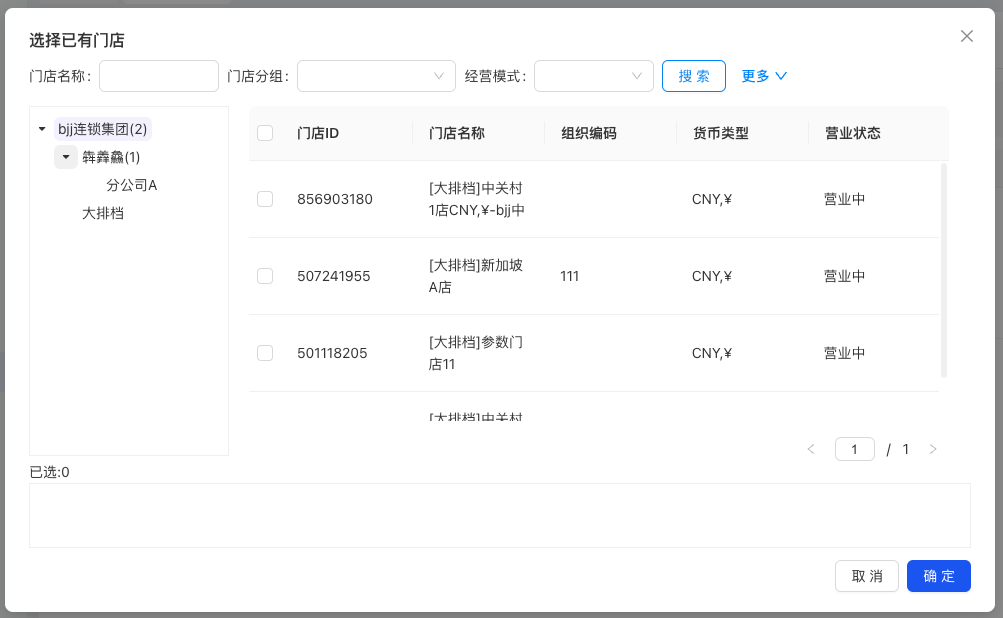Close the 选择已有门店 dialog
The width and height of the screenshot is (1003, 618).
pyautogui.click(x=967, y=36)
